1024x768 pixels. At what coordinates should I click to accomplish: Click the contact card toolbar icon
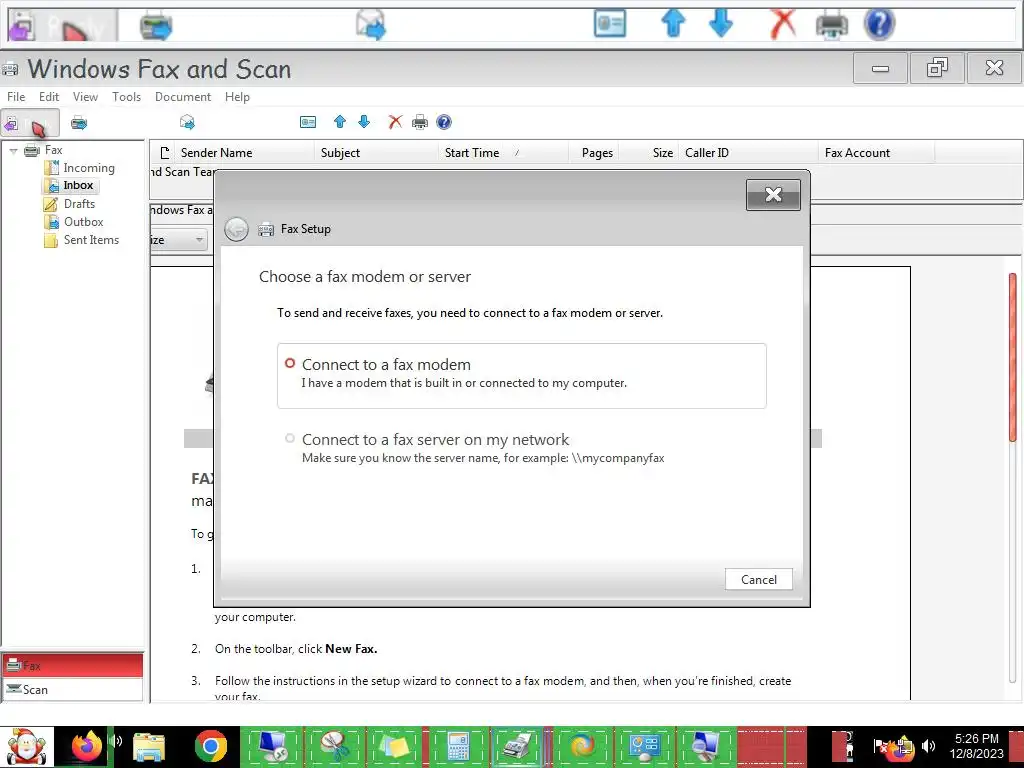(x=308, y=122)
